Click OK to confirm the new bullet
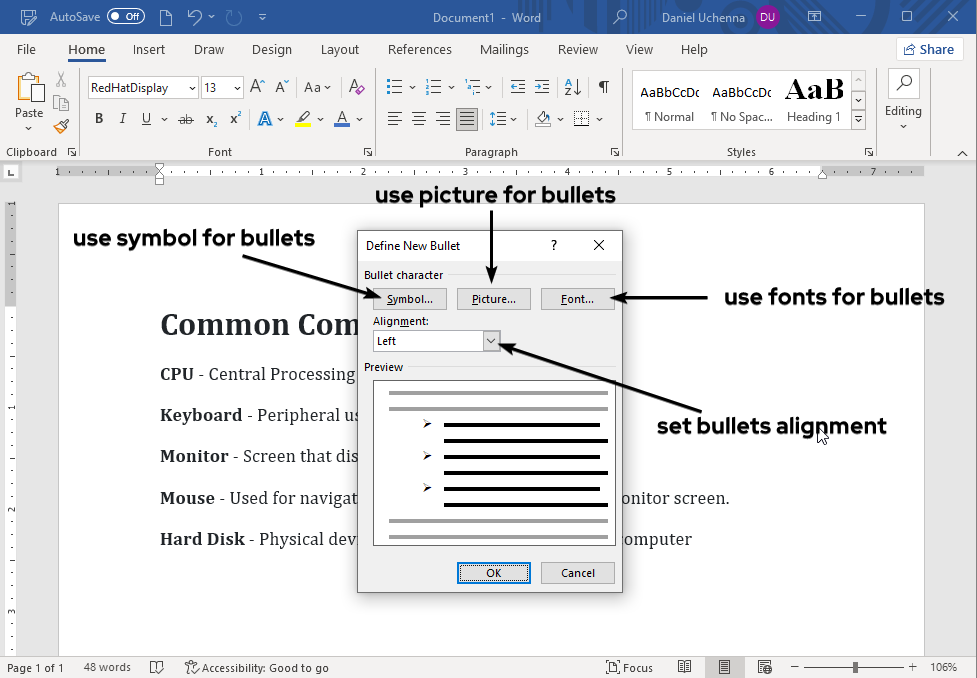 [493, 572]
